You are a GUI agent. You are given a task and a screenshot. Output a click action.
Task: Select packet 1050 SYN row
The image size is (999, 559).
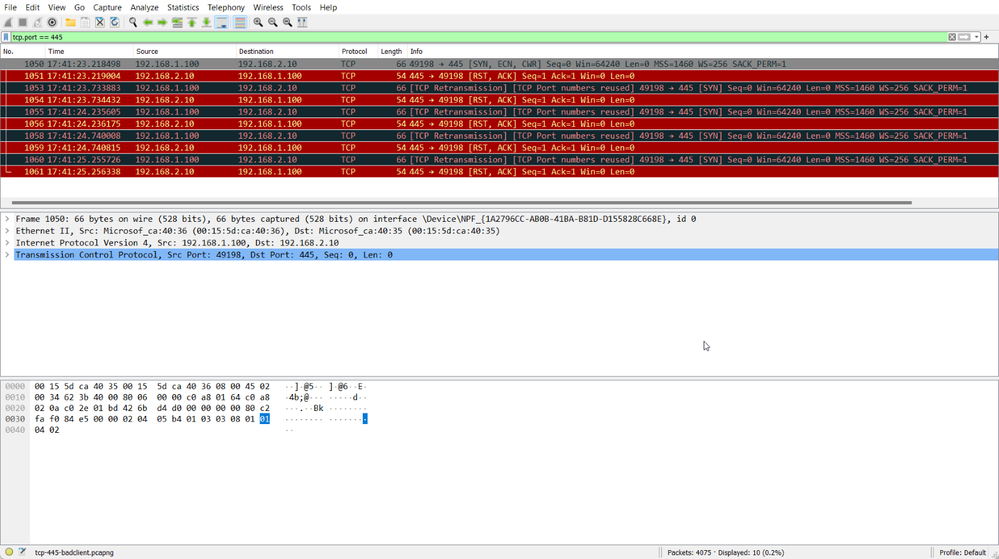(x=500, y=64)
